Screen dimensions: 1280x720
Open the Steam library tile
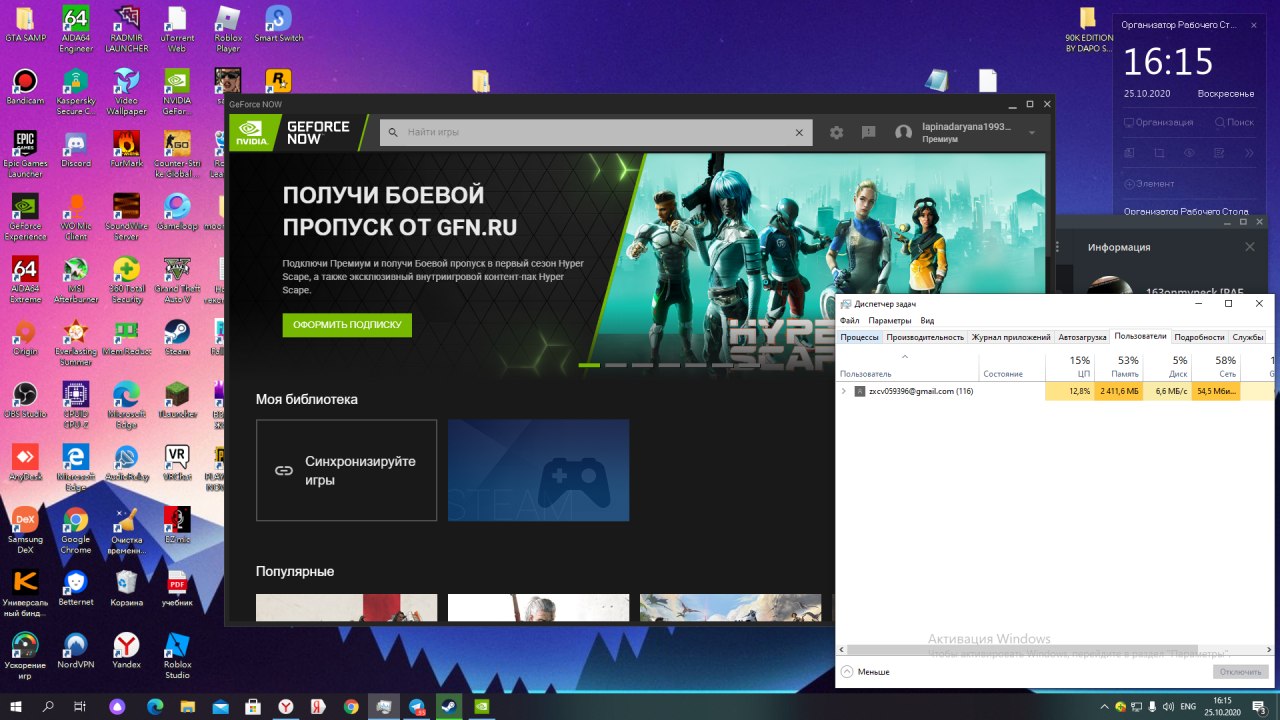tap(538, 470)
